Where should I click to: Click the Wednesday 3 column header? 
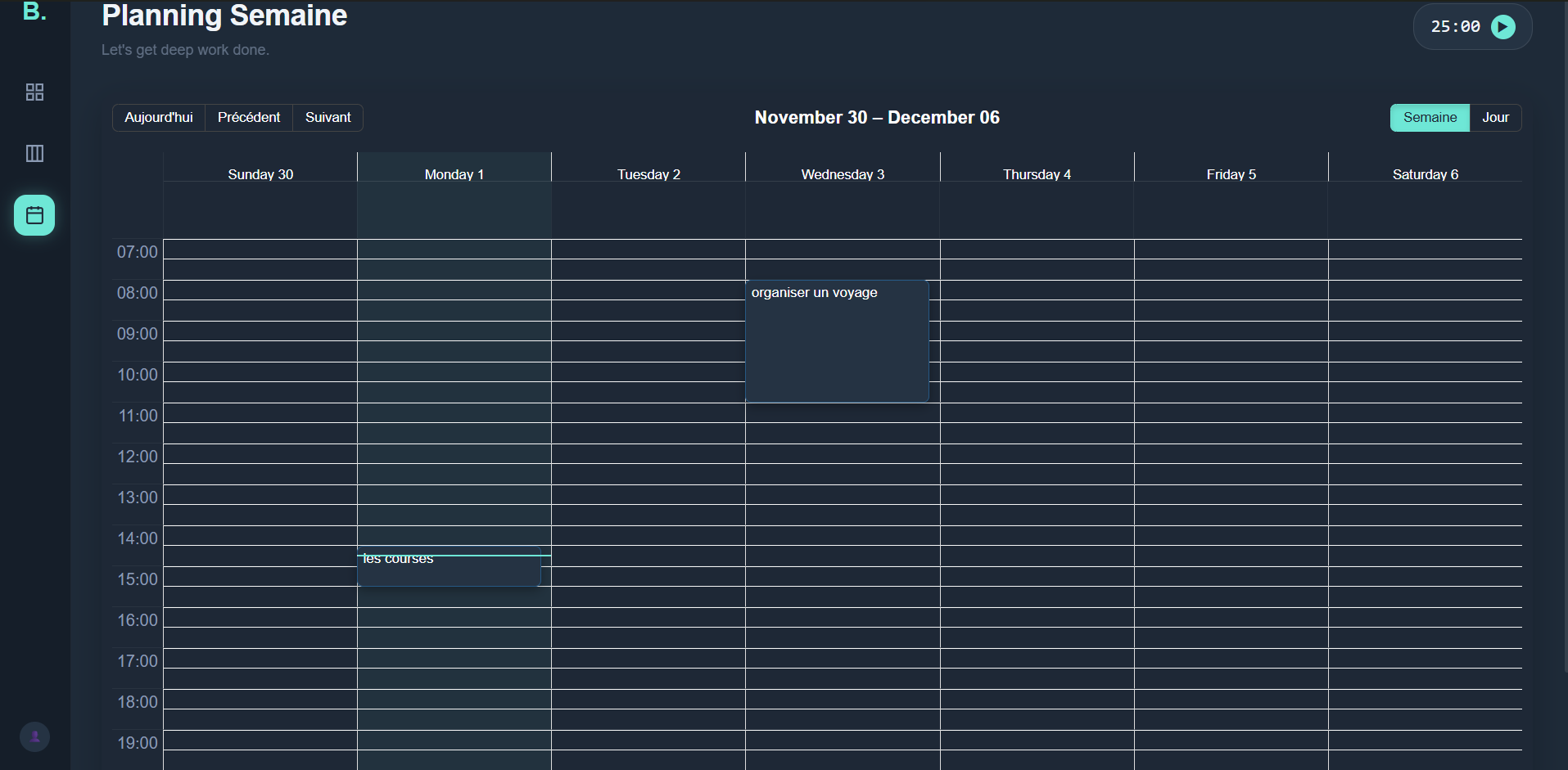pyautogui.click(x=843, y=174)
